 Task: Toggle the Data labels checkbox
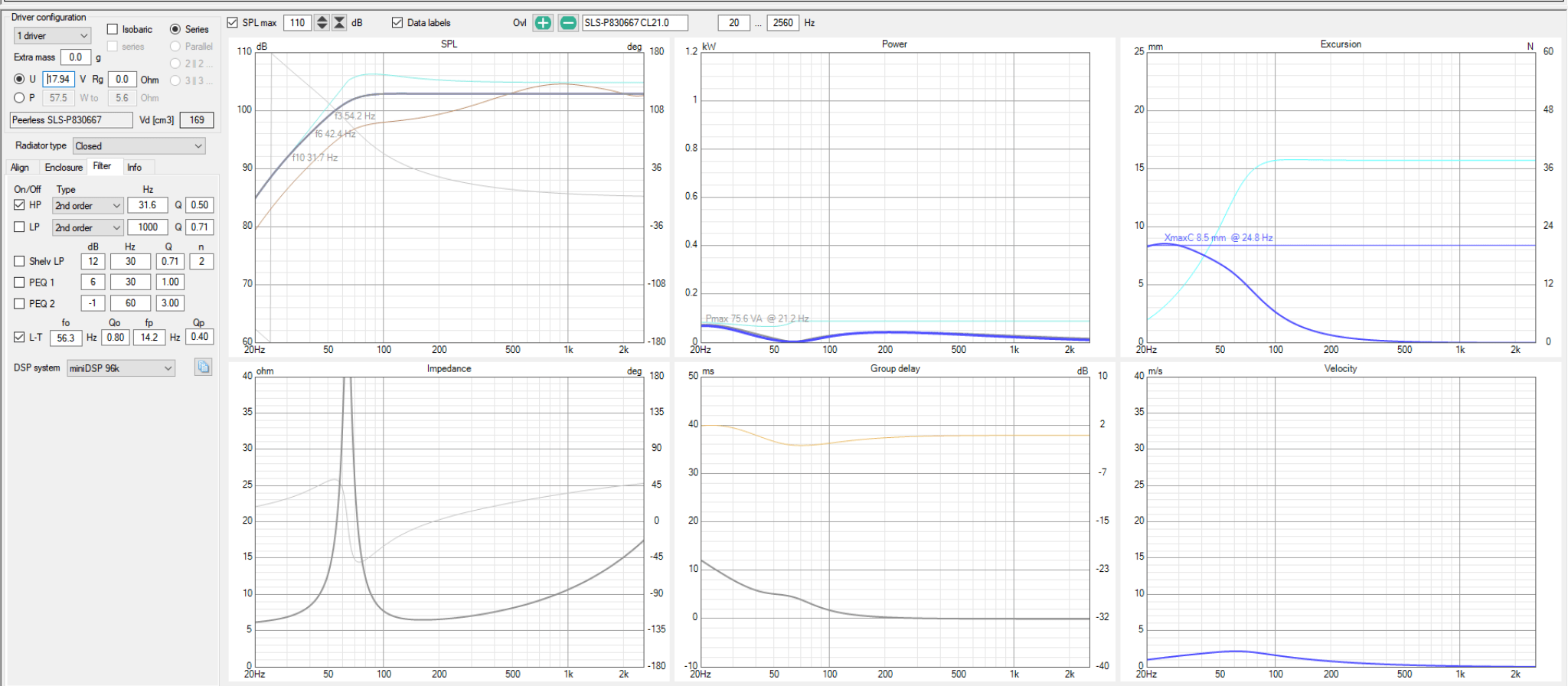point(397,23)
